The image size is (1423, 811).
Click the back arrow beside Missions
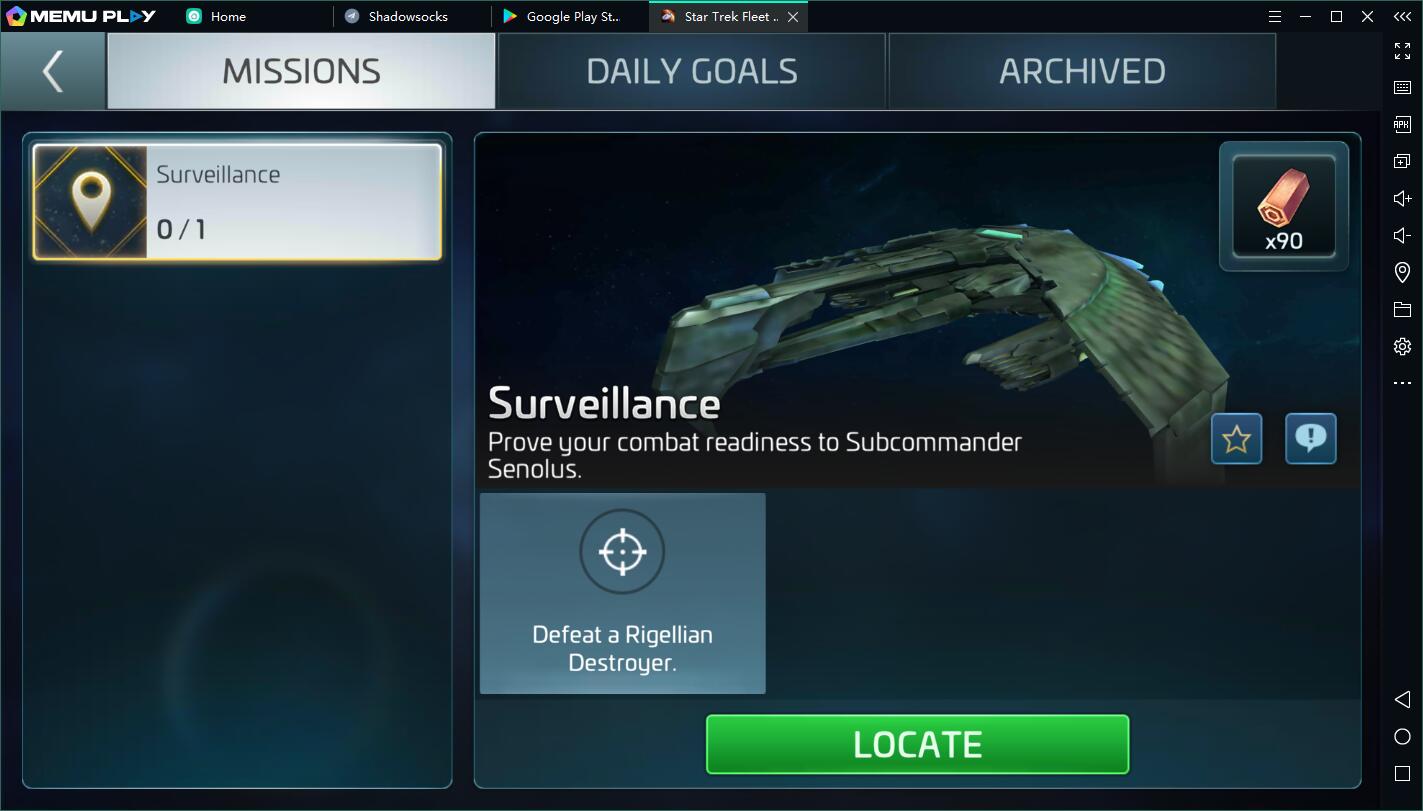[53, 71]
